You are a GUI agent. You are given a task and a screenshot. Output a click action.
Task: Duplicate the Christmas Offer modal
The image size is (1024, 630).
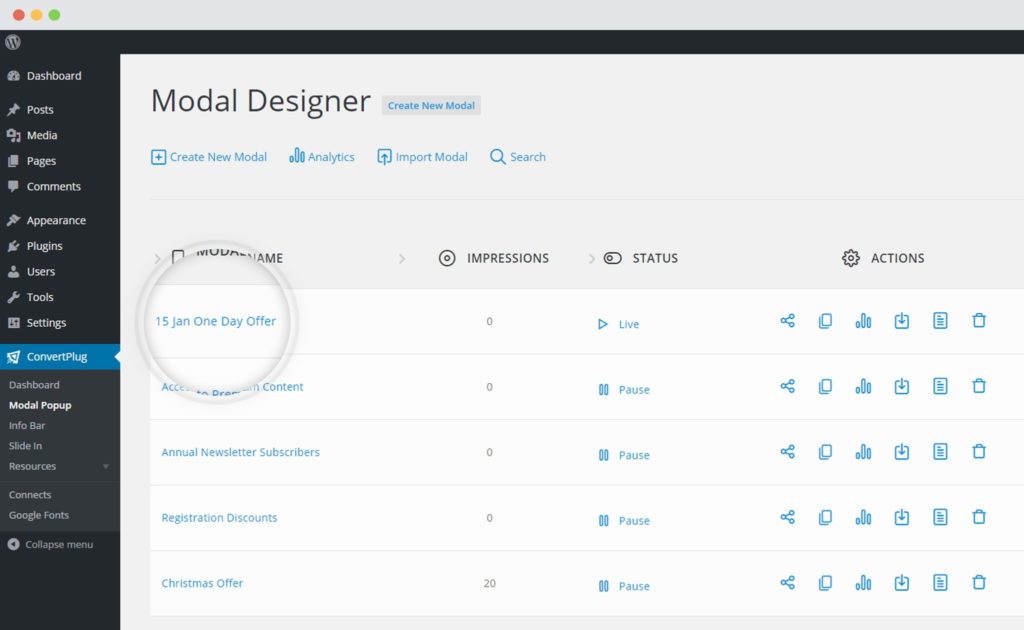pos(825,583)
